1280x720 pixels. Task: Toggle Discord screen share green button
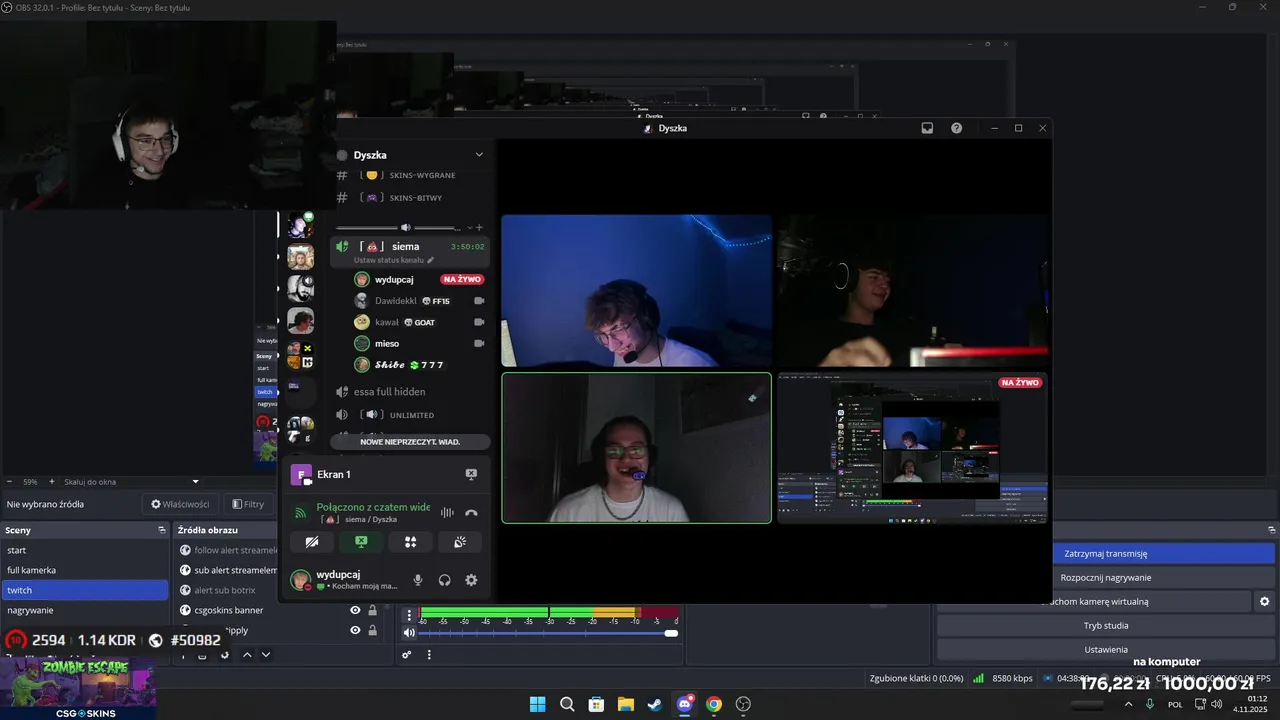pos(361,542)
